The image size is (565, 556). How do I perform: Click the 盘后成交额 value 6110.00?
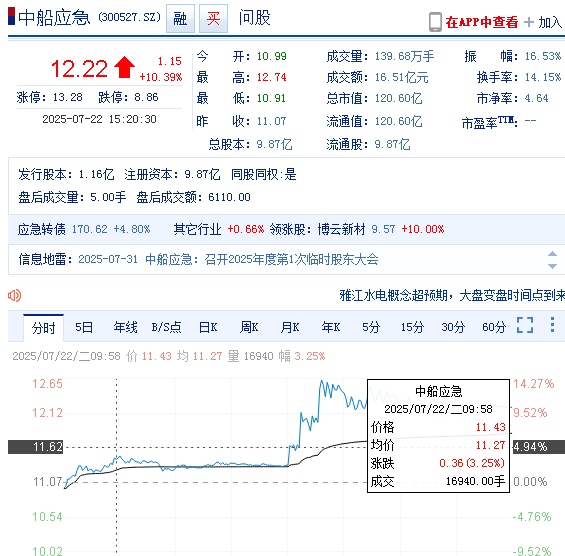pos(229,197)
